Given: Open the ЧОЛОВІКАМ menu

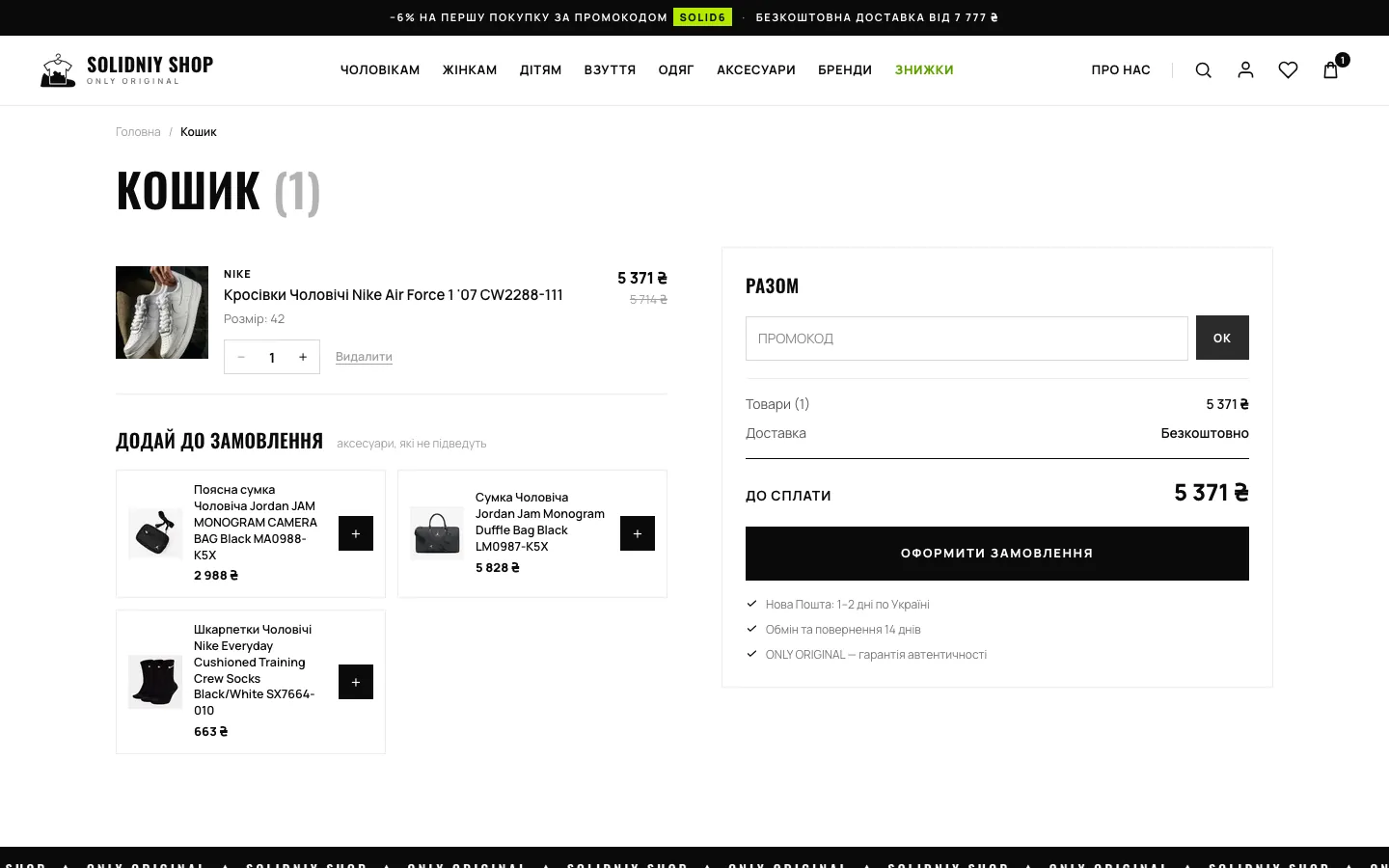Looking at the screenshot, I should tap(380, 70).
